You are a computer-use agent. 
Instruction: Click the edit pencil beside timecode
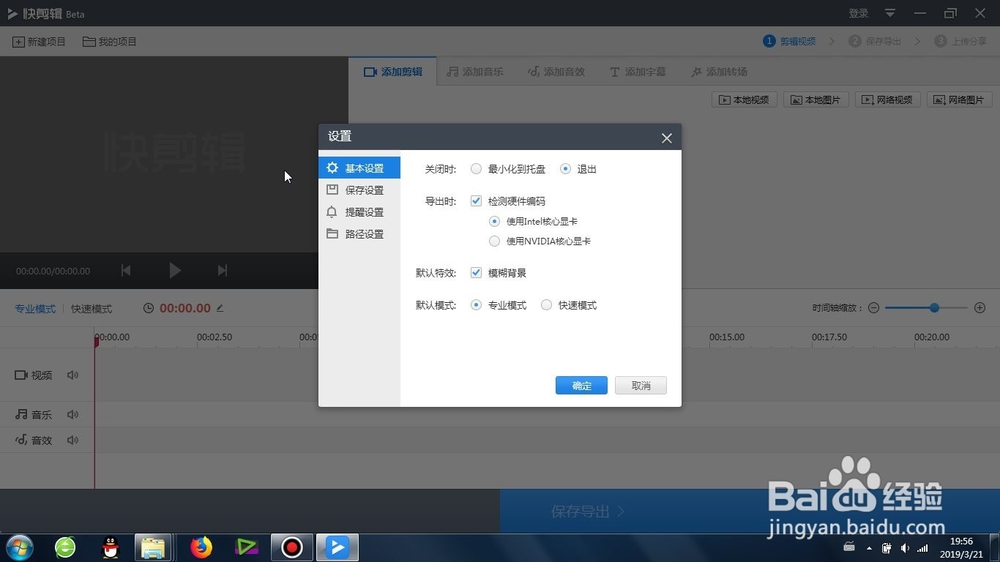(220, 308)
